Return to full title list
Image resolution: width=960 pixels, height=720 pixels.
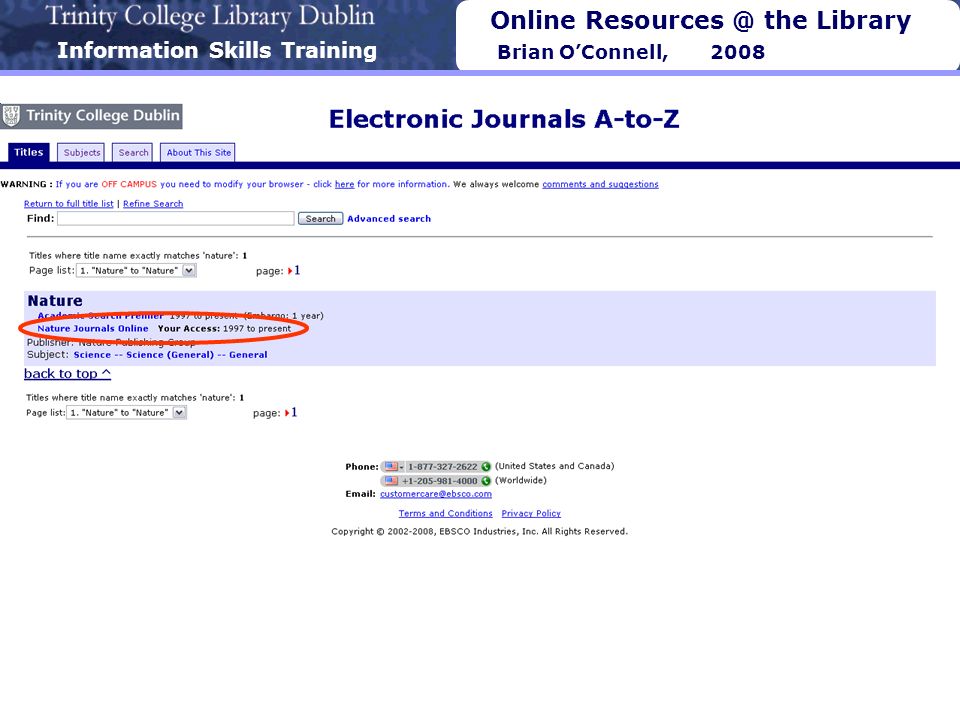tap(69, 204)
